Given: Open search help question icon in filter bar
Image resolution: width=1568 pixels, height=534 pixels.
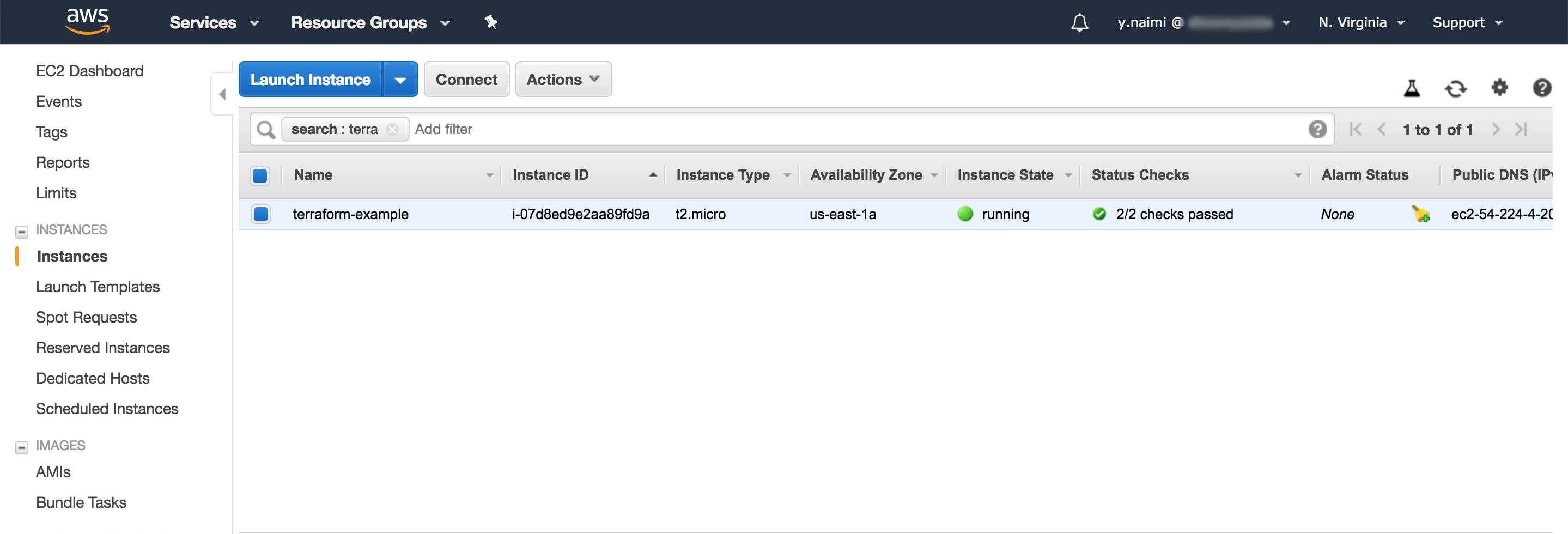Looking at the screenshot, I should click(1317, 129).
